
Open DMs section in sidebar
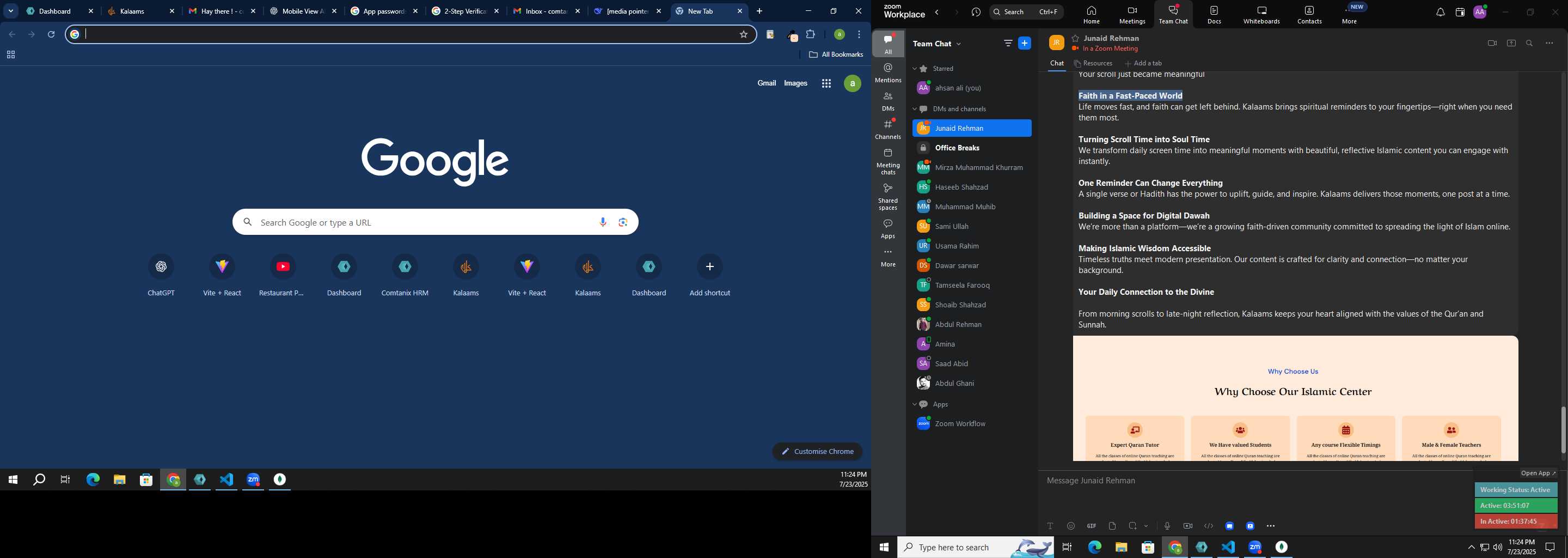pyautogui.click(x=888, y=101)
